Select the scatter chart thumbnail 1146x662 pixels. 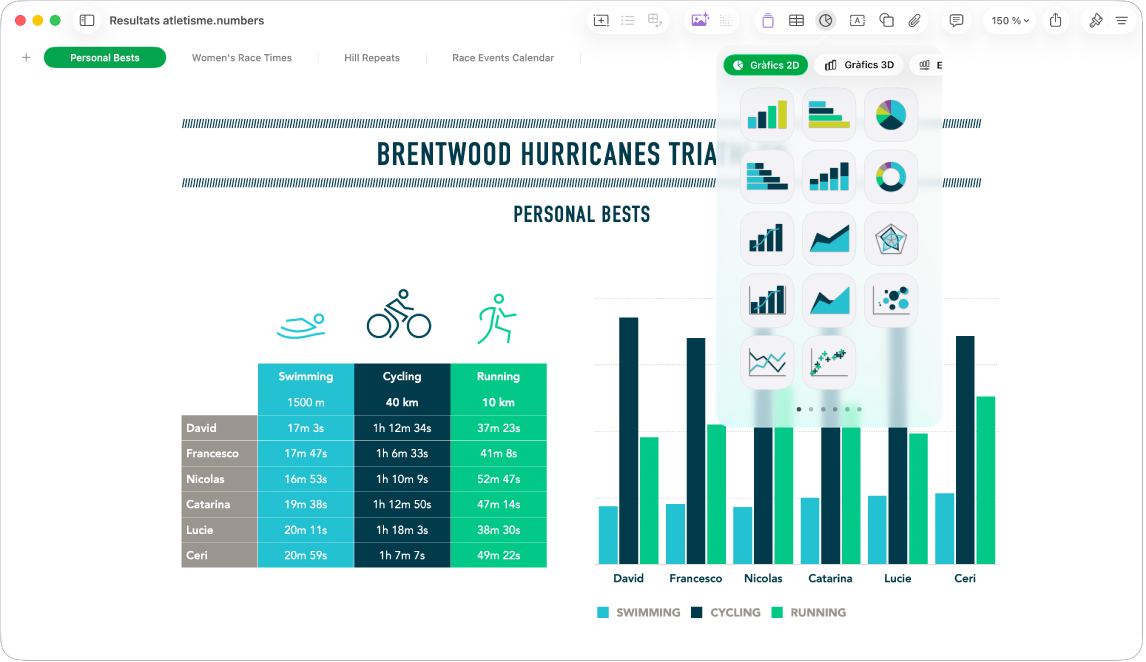click(x=829, y=362)
